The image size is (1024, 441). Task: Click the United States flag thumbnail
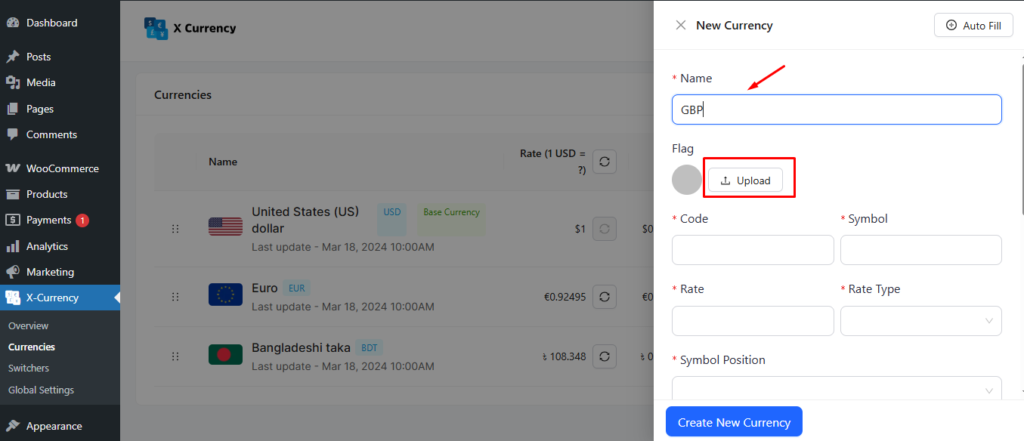pyautogui.click(x=225, y=227)
